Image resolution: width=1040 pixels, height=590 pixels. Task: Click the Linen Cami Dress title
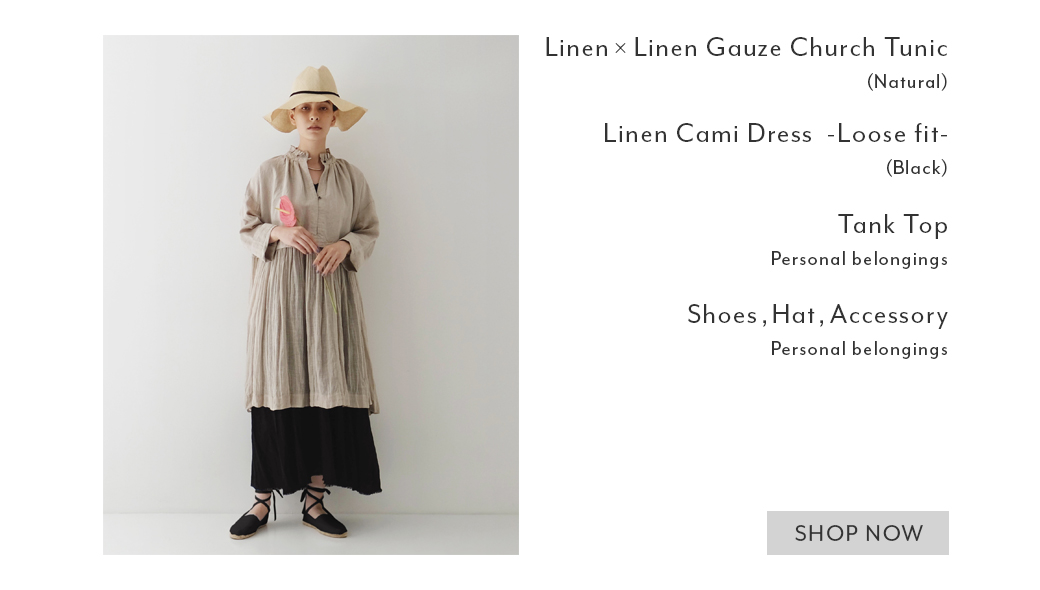[775, 134]
